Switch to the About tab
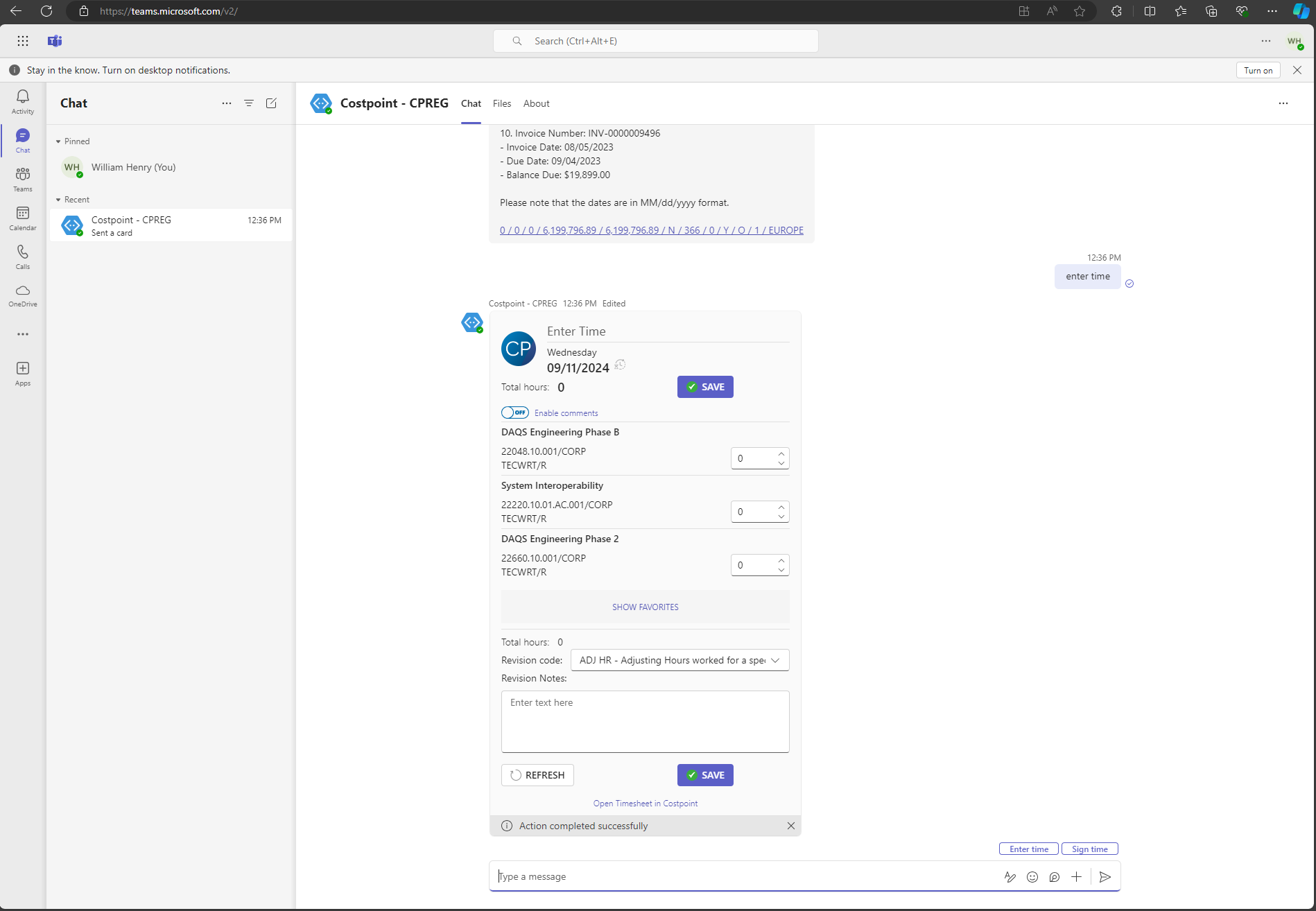 (536, 103)
